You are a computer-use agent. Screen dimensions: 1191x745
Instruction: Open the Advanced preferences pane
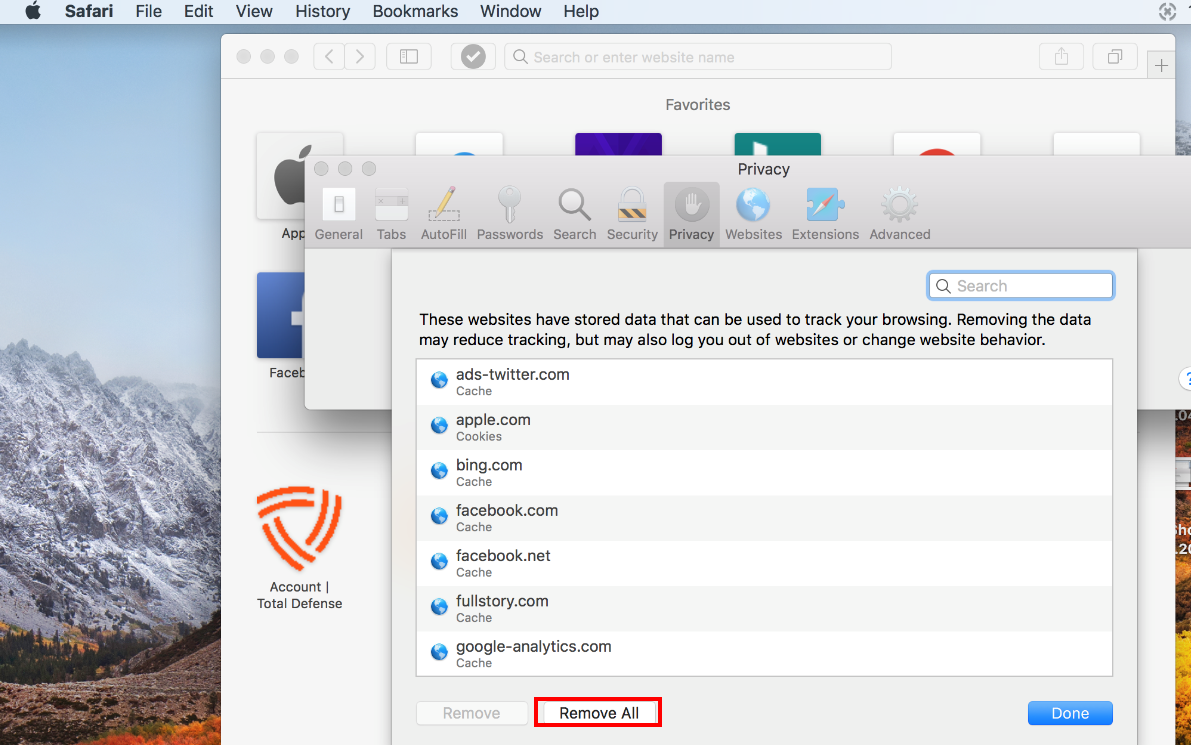(899, 214)
